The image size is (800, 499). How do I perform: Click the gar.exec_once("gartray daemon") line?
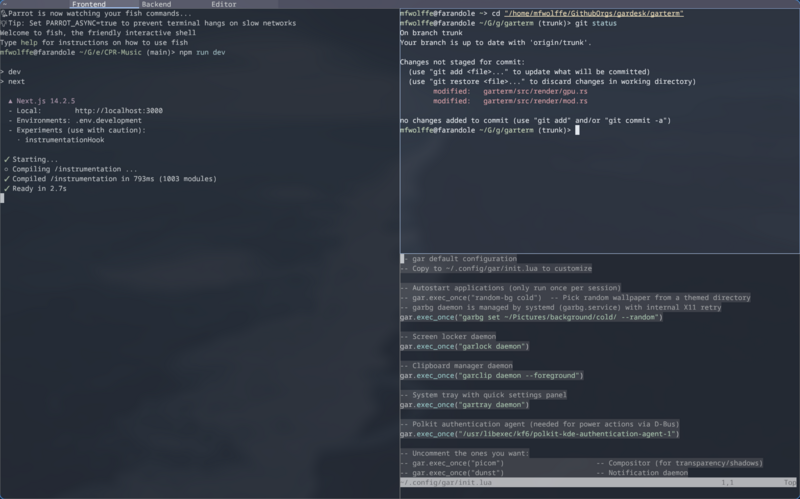point(464,405)
